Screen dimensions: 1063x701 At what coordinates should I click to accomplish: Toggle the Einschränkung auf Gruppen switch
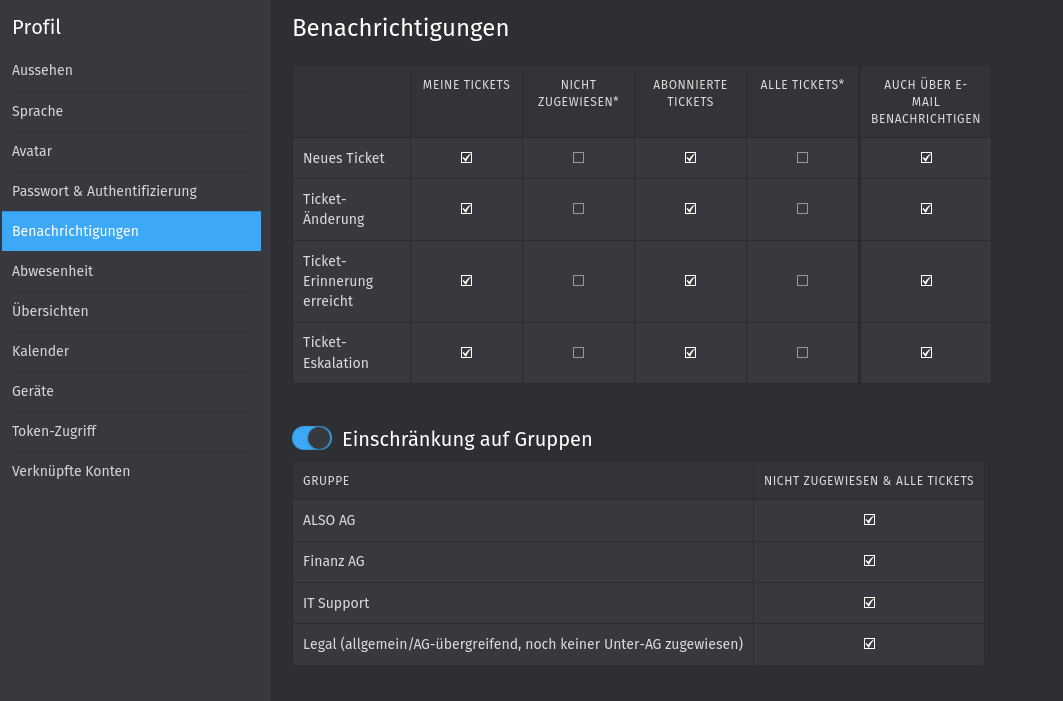click(312, 438)
